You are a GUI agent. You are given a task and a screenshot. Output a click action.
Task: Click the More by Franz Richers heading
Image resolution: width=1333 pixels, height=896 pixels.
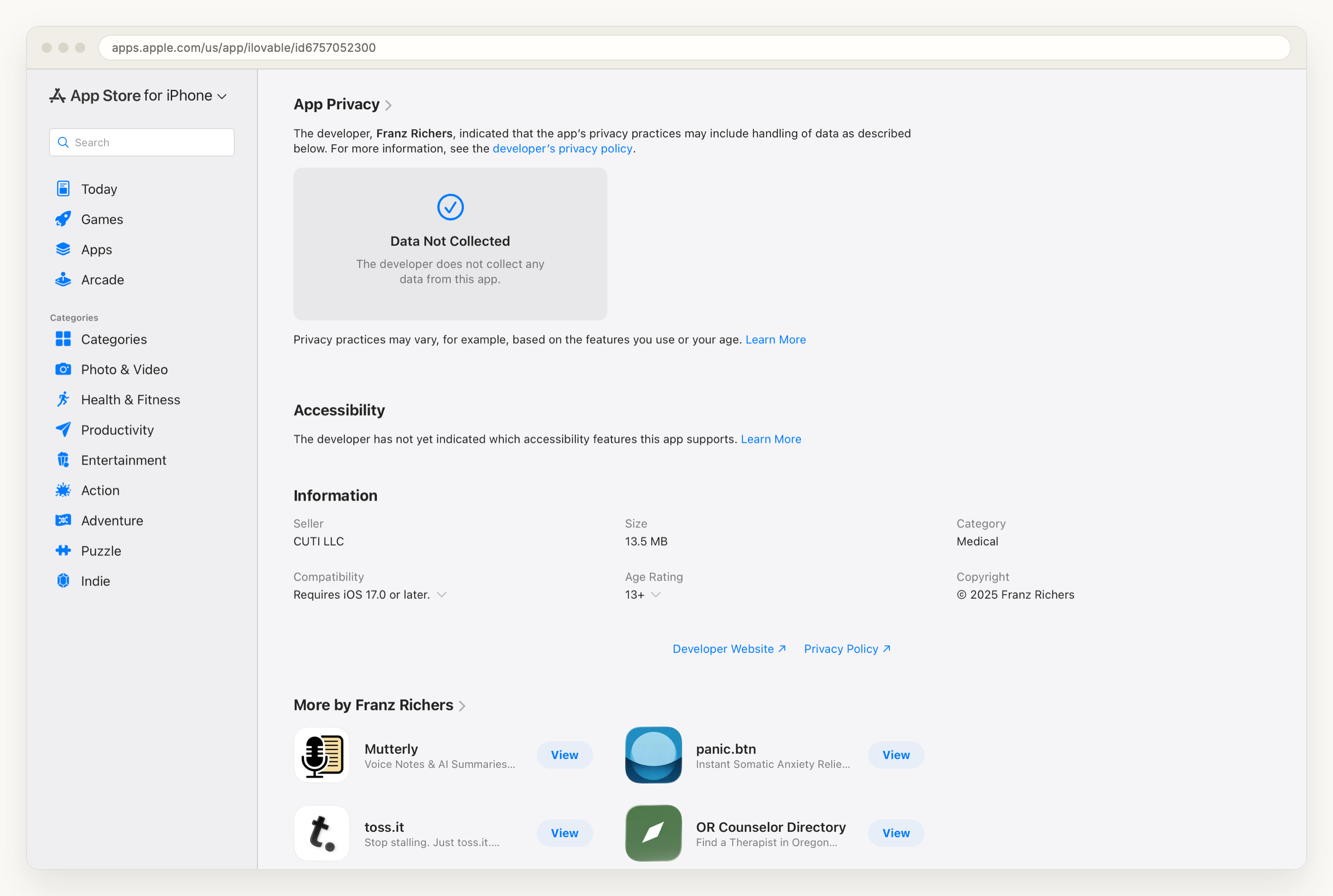click(x=373, y=704)
